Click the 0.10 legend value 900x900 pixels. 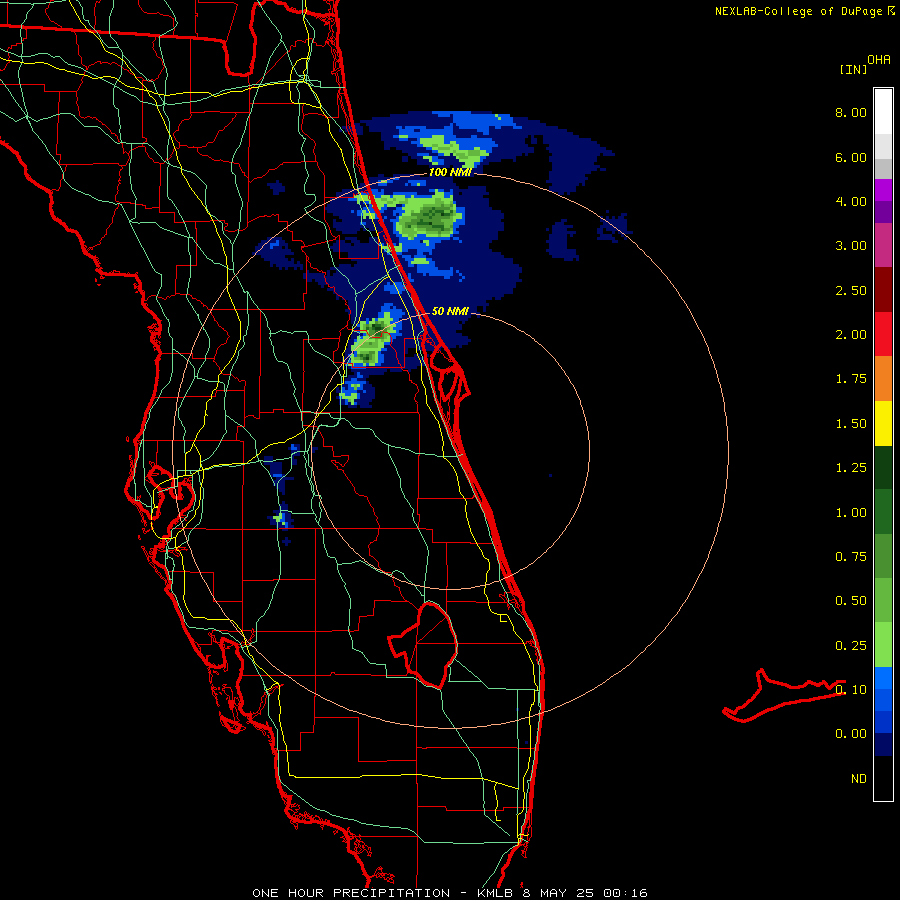point(851,689)
